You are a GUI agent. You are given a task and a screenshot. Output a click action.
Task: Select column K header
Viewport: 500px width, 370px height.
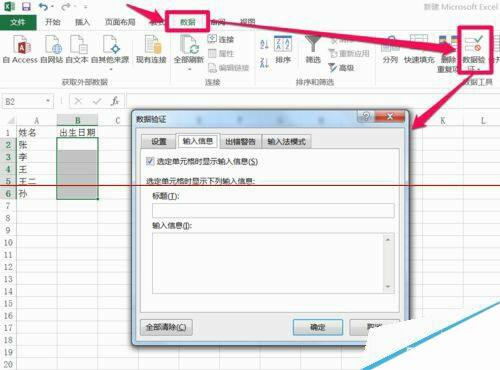[443, 121]
